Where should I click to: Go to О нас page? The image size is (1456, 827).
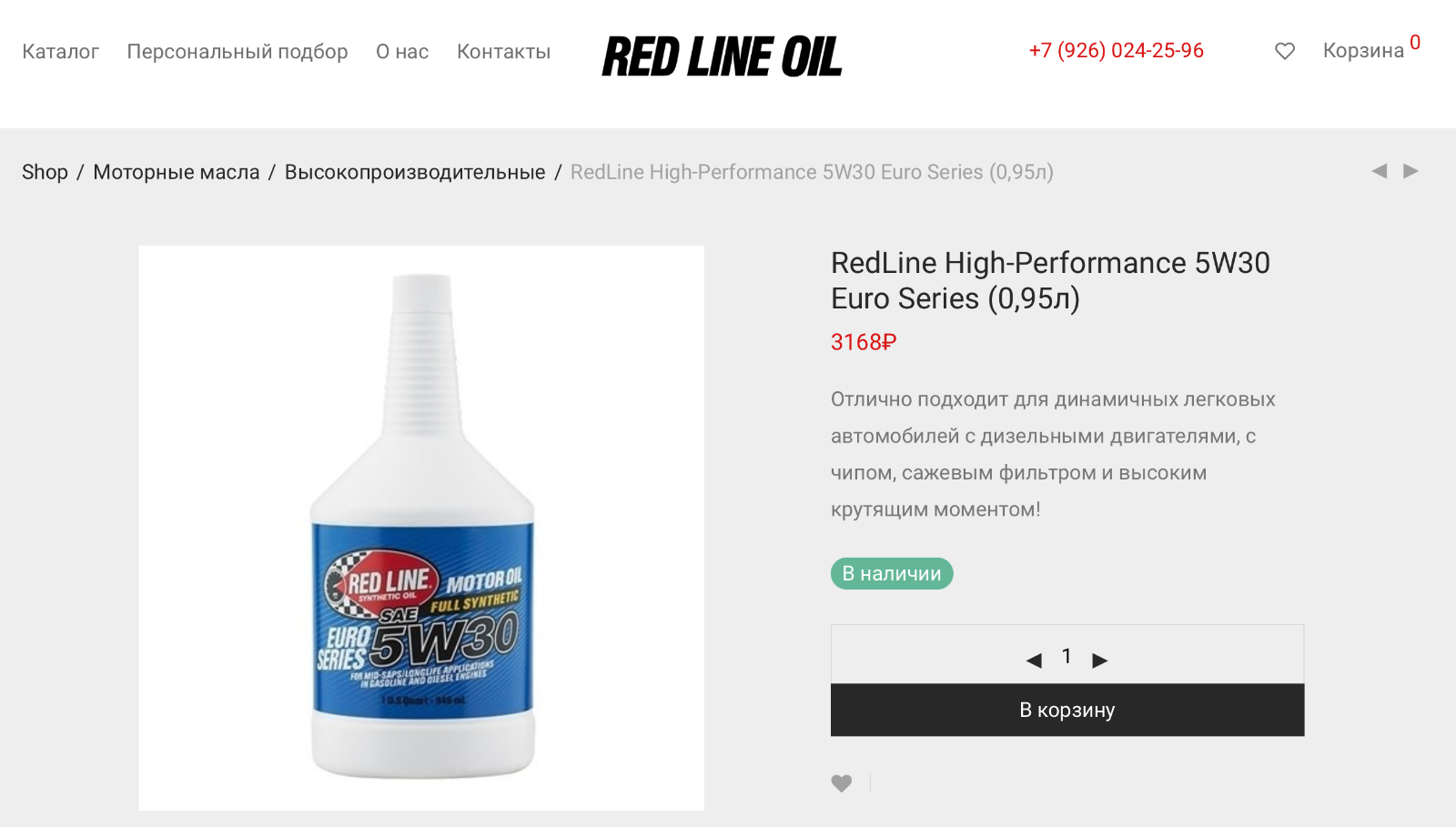coord(402,52)
